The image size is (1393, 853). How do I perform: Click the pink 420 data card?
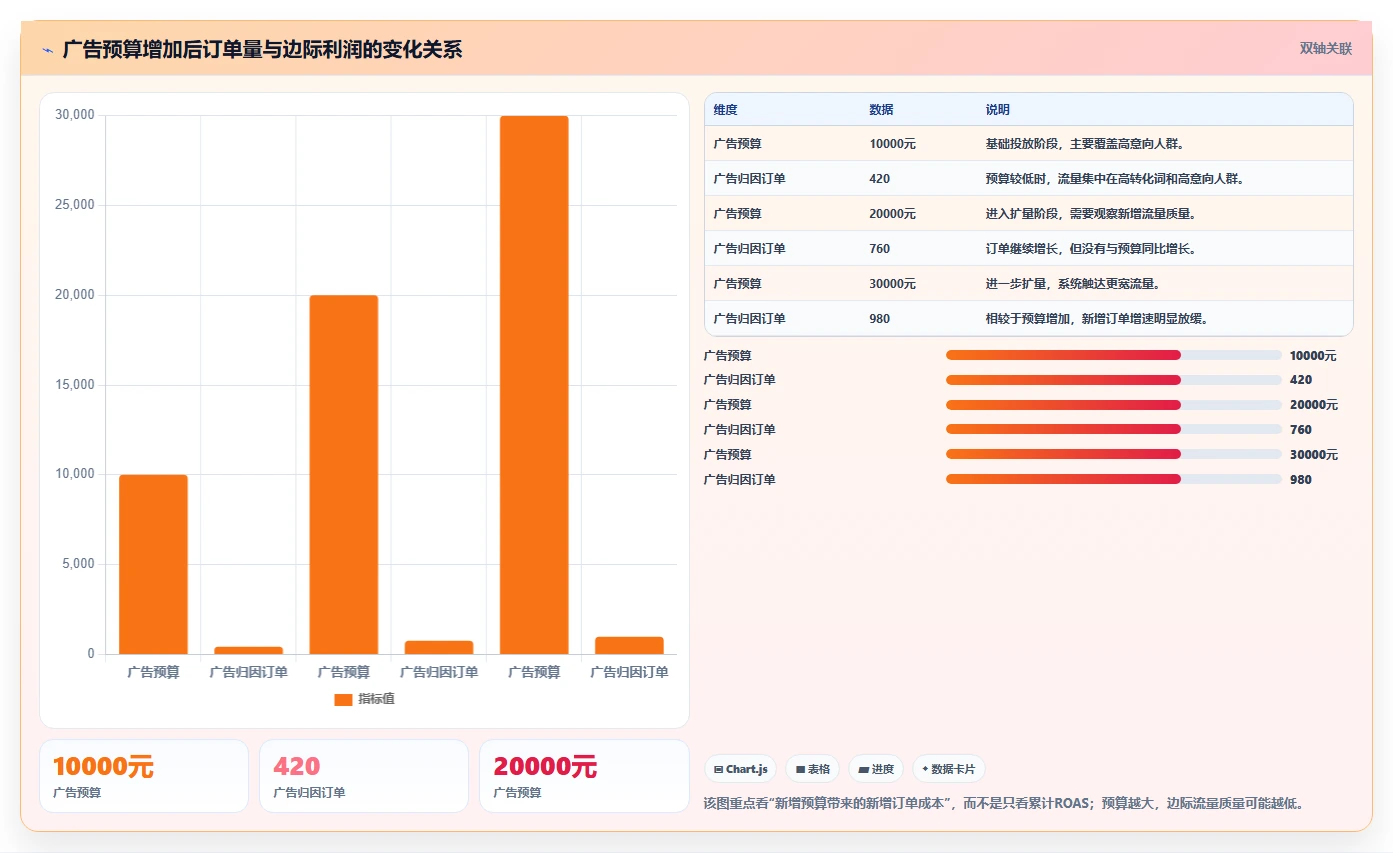364,776
